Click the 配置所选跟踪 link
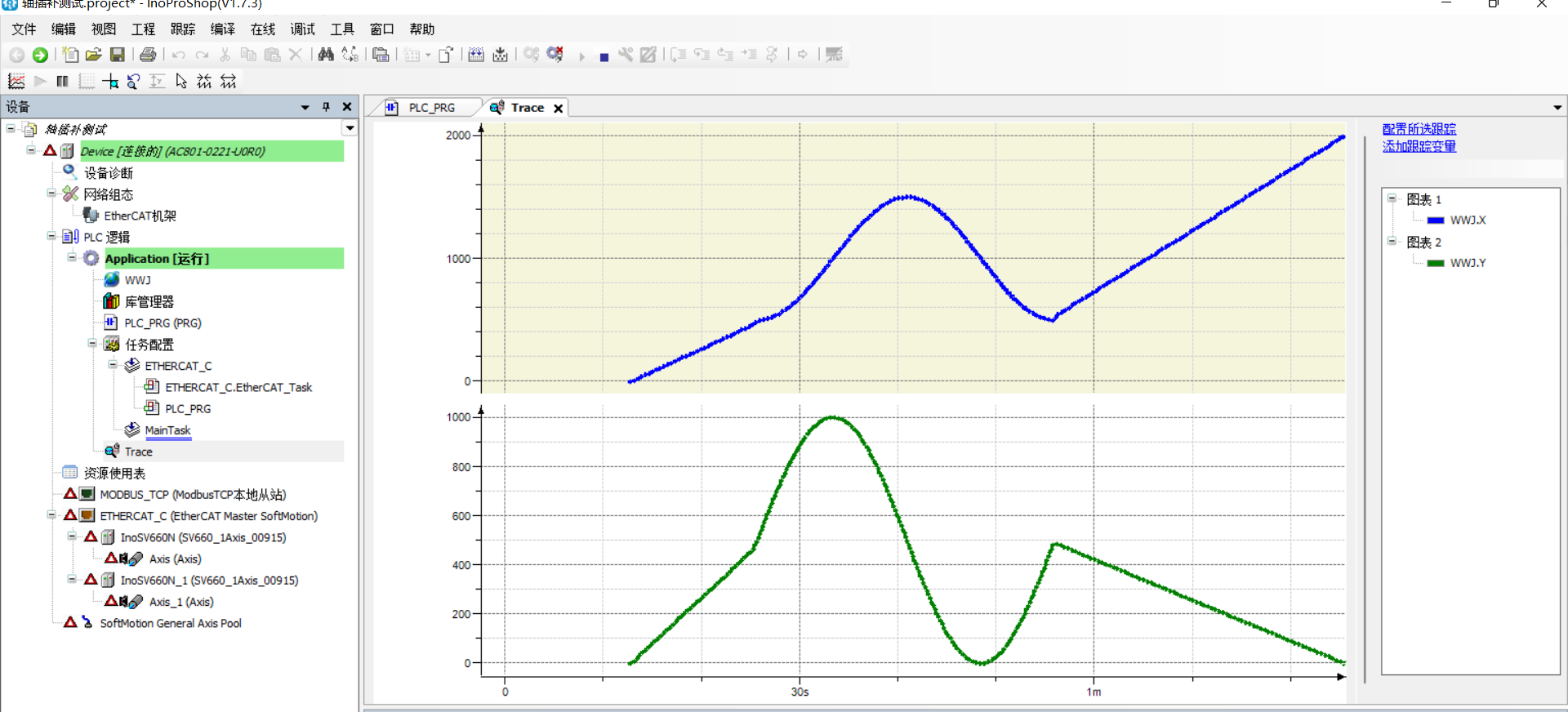The width and height of the screenshot is (1568, 712). point(1419,129)
